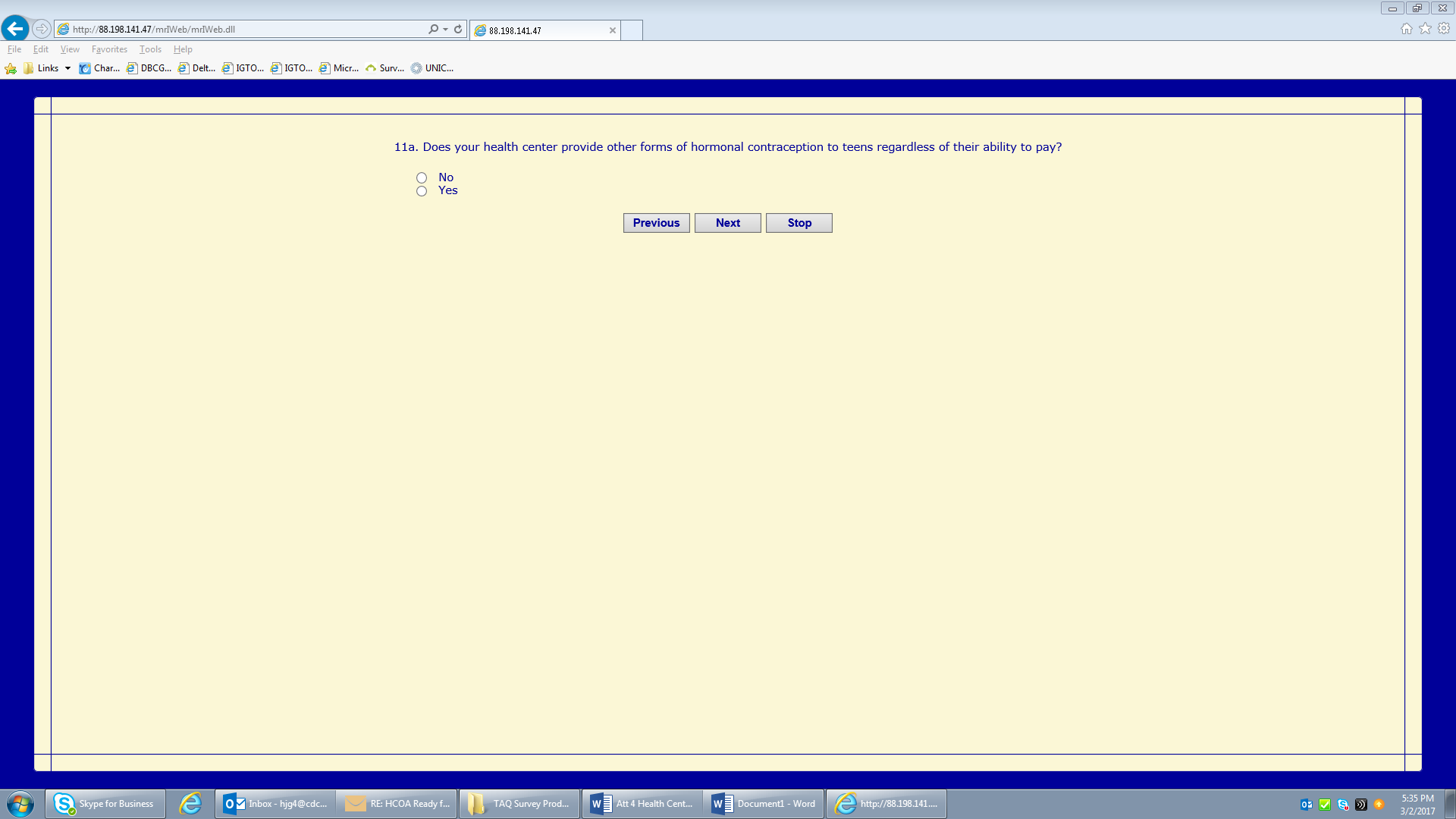The height and width of the screenshot is (819, 1456).
Task: Open the Tools menu
Action: point(150,49)
